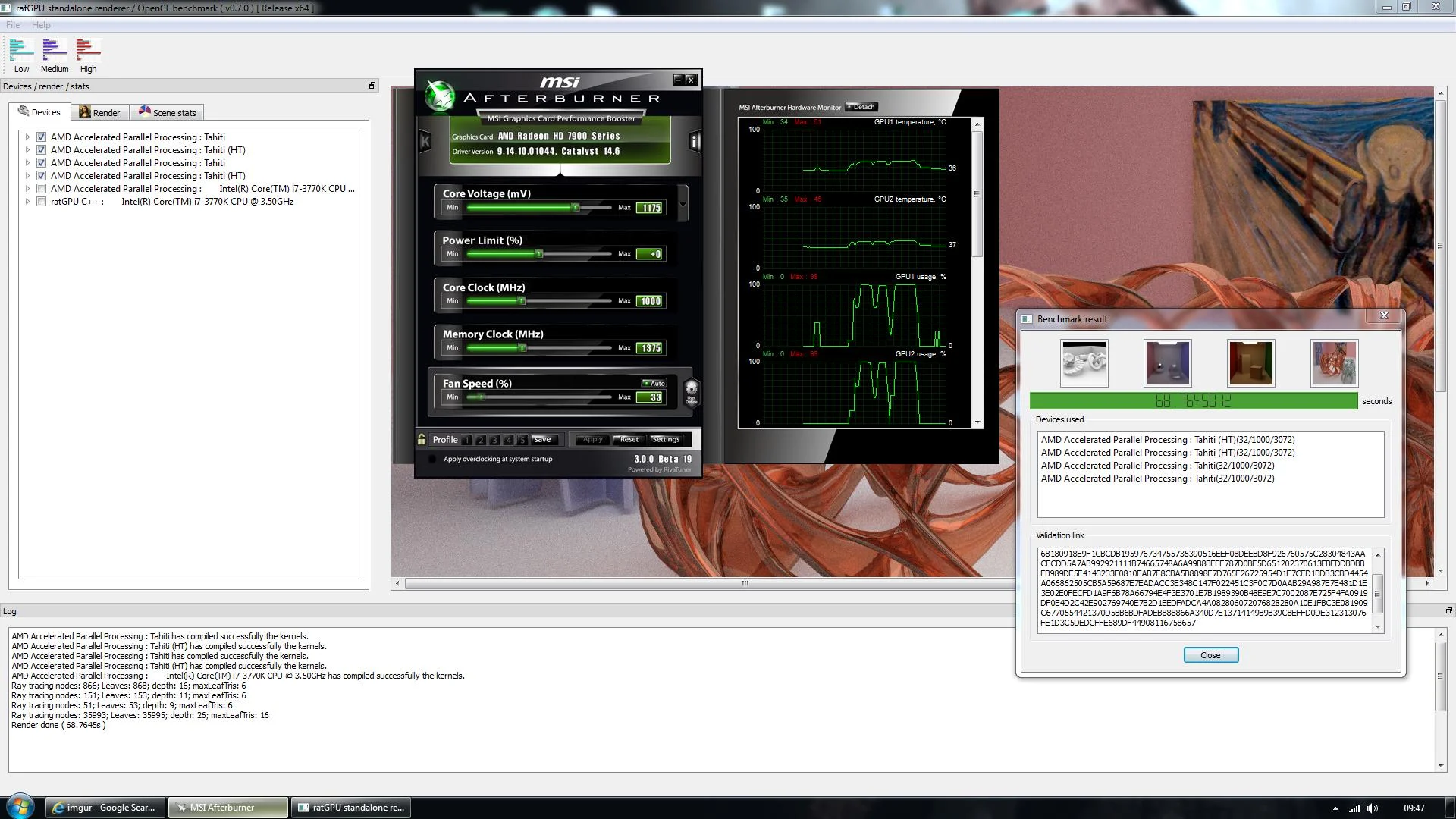Click the network signal tray icon
The image size is (1456, 819).
pyautogui.click(x=1354, y=808)
